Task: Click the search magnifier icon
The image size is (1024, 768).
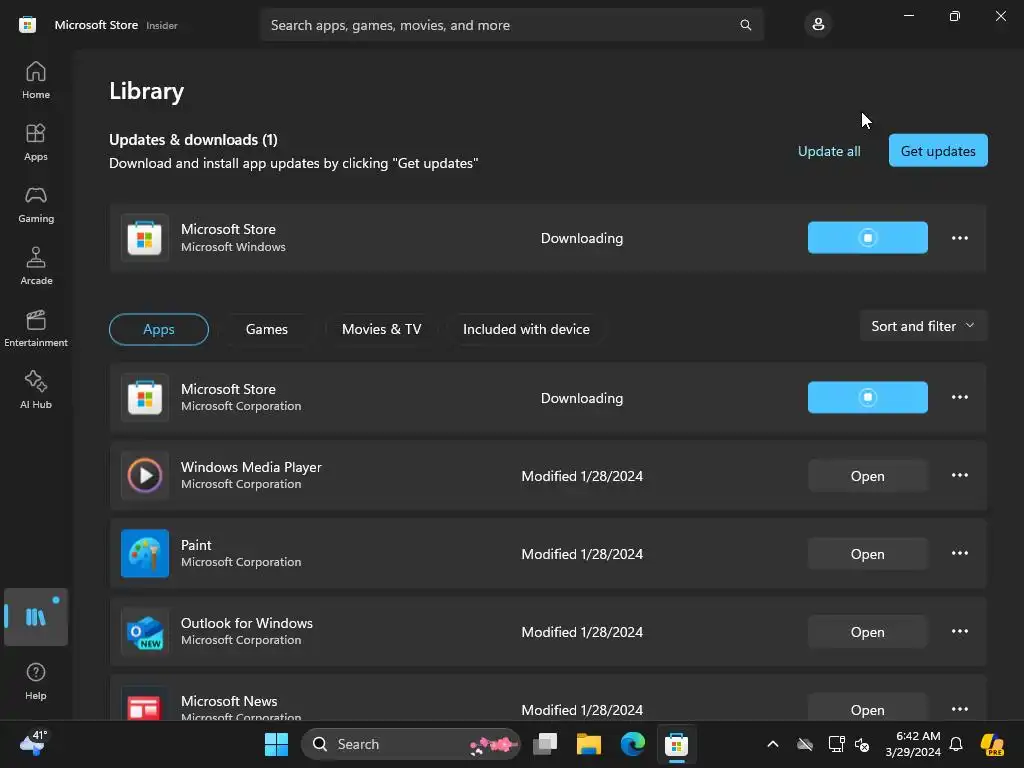Action: 745,25
